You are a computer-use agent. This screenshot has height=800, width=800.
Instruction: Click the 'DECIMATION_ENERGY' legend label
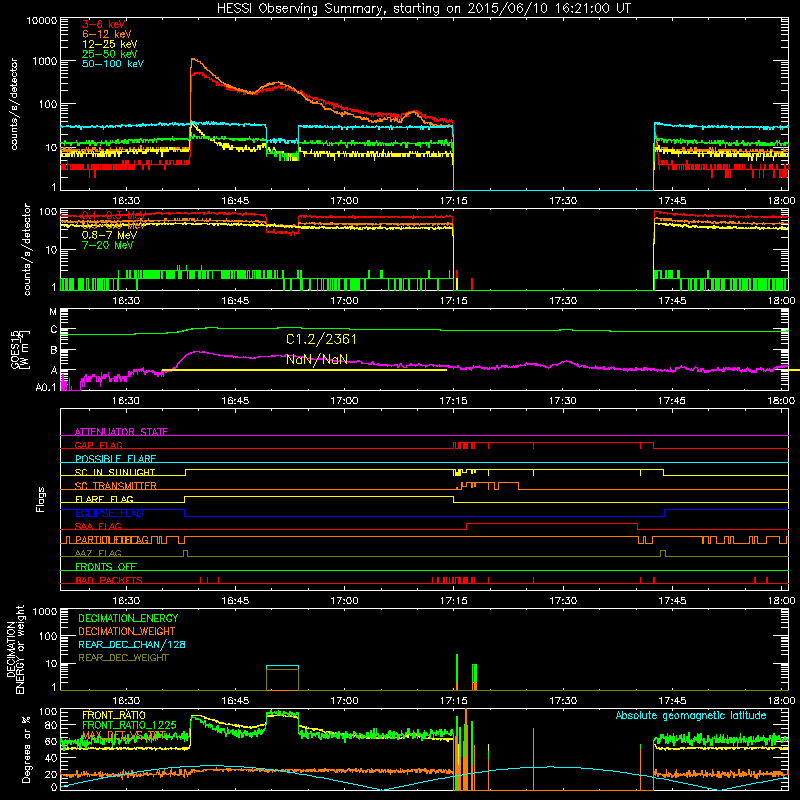pos(128,618)
